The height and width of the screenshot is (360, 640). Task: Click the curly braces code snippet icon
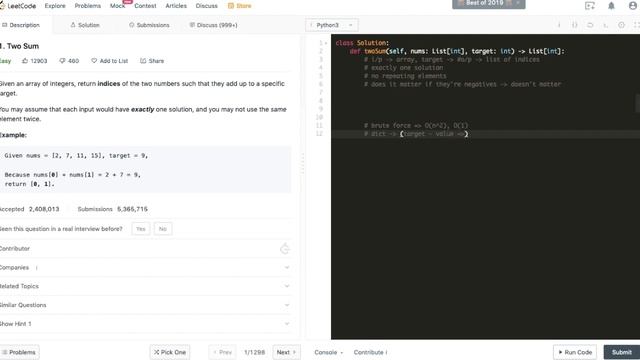point(574,25)
